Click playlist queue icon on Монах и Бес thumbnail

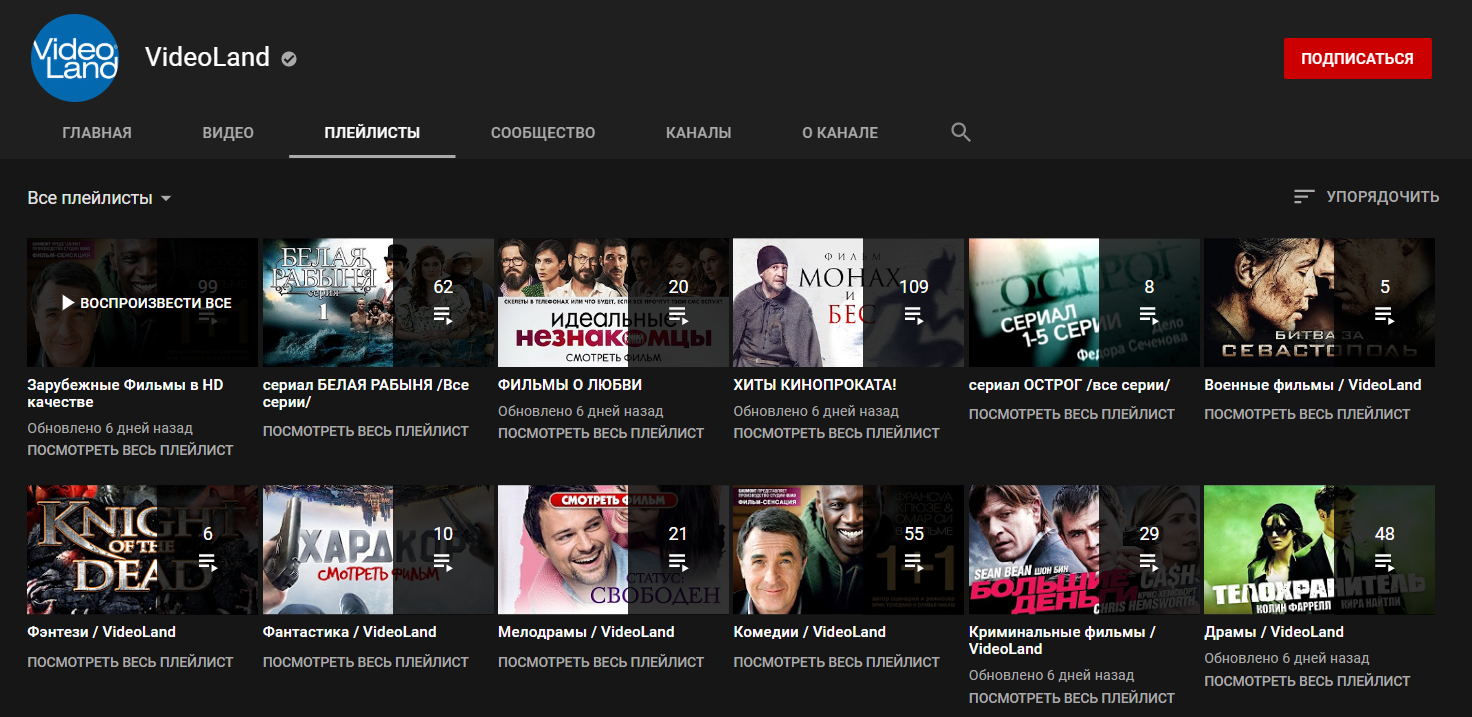coord(914,315)
